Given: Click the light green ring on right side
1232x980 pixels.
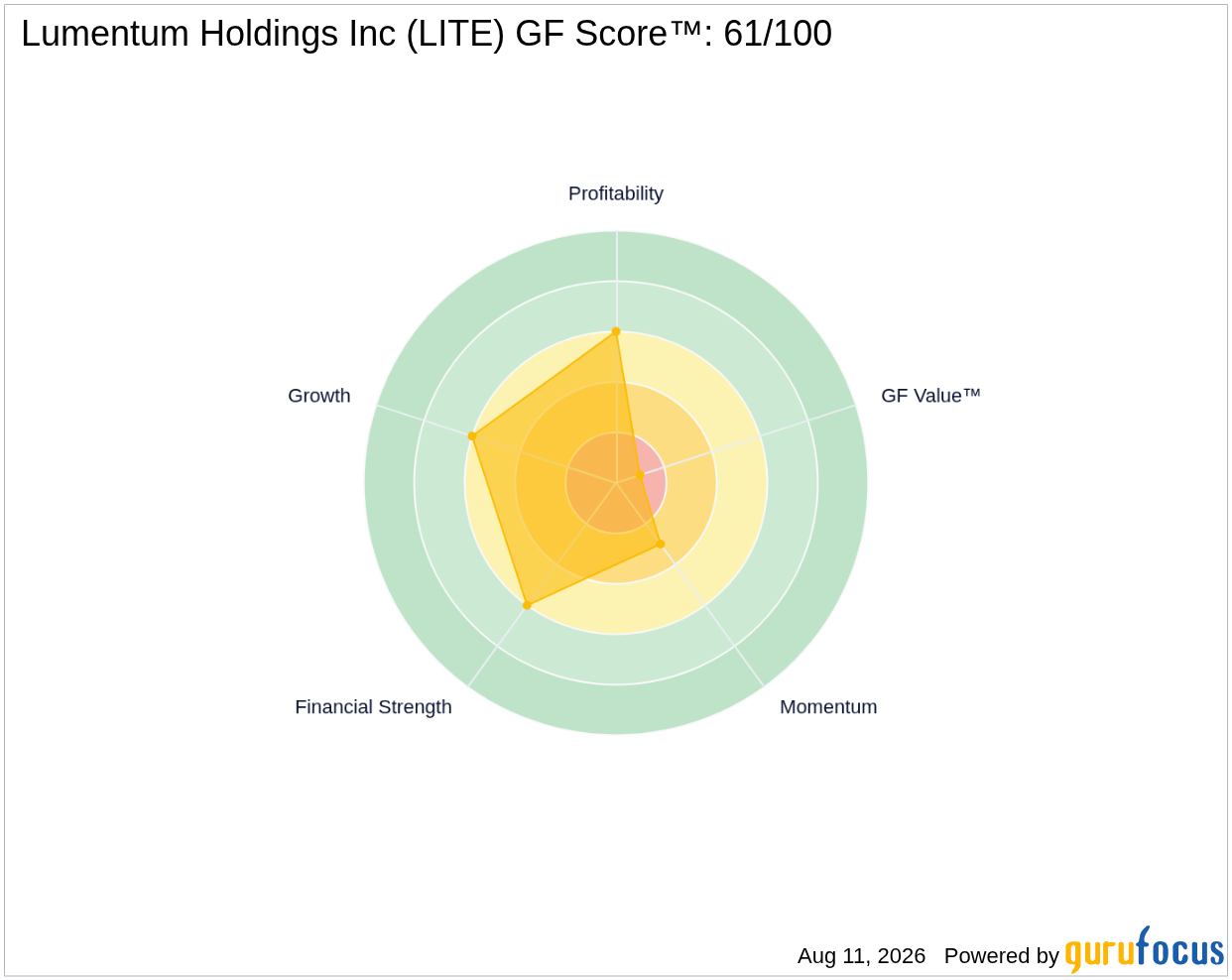Looking at the screenshot, I should pos(792,483).
